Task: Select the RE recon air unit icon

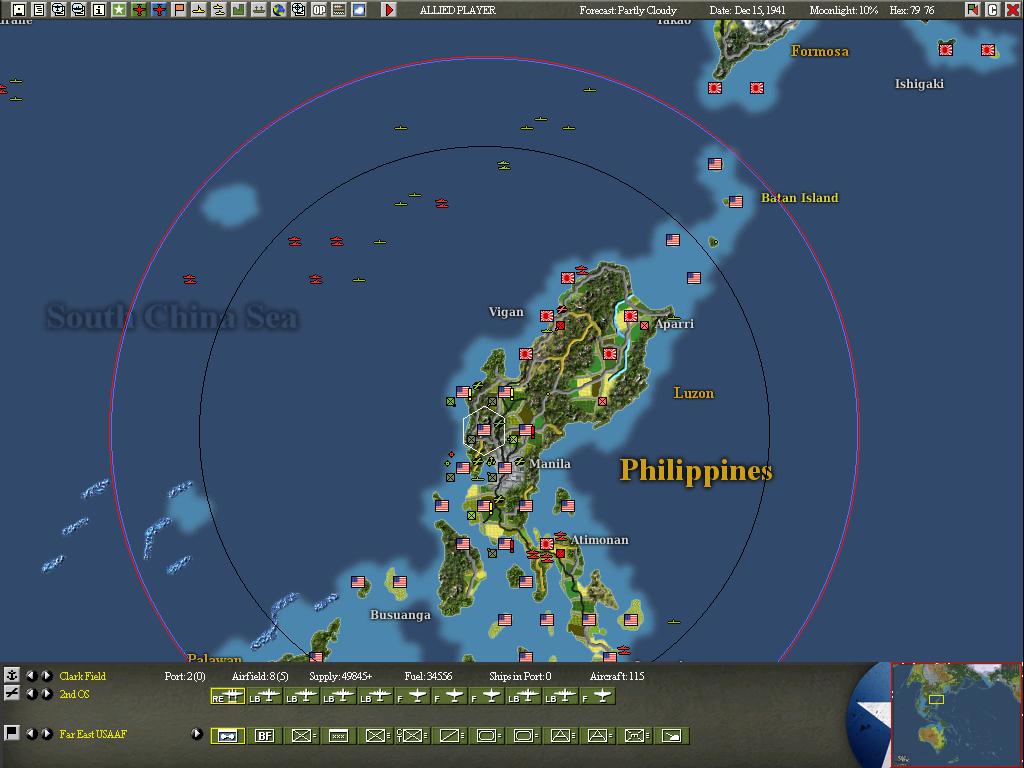Action: pos(228,696)
